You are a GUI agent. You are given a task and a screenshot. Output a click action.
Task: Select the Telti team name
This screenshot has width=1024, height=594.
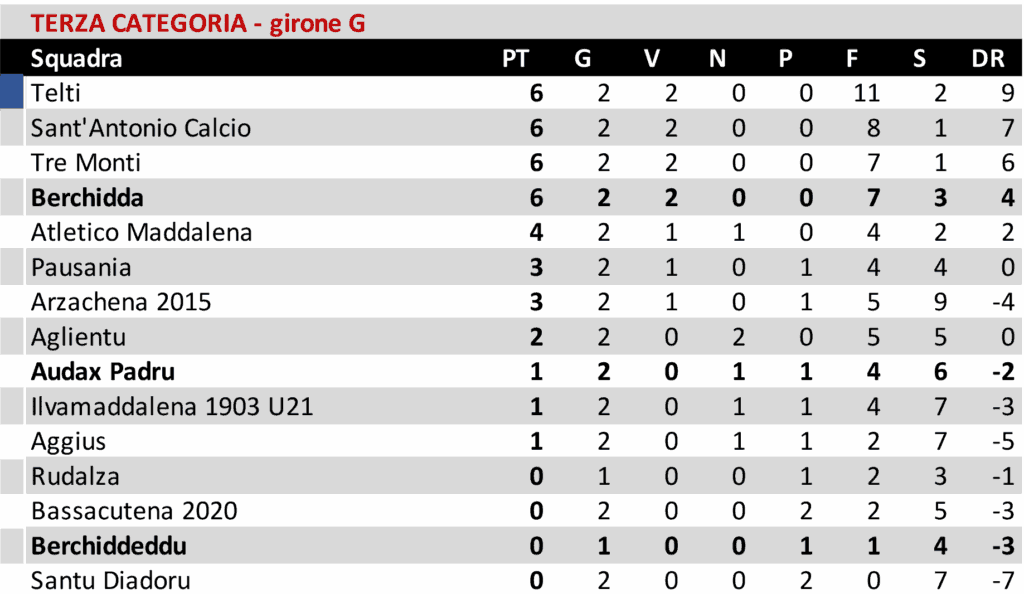pyautogui.click(x=56, y=93)
